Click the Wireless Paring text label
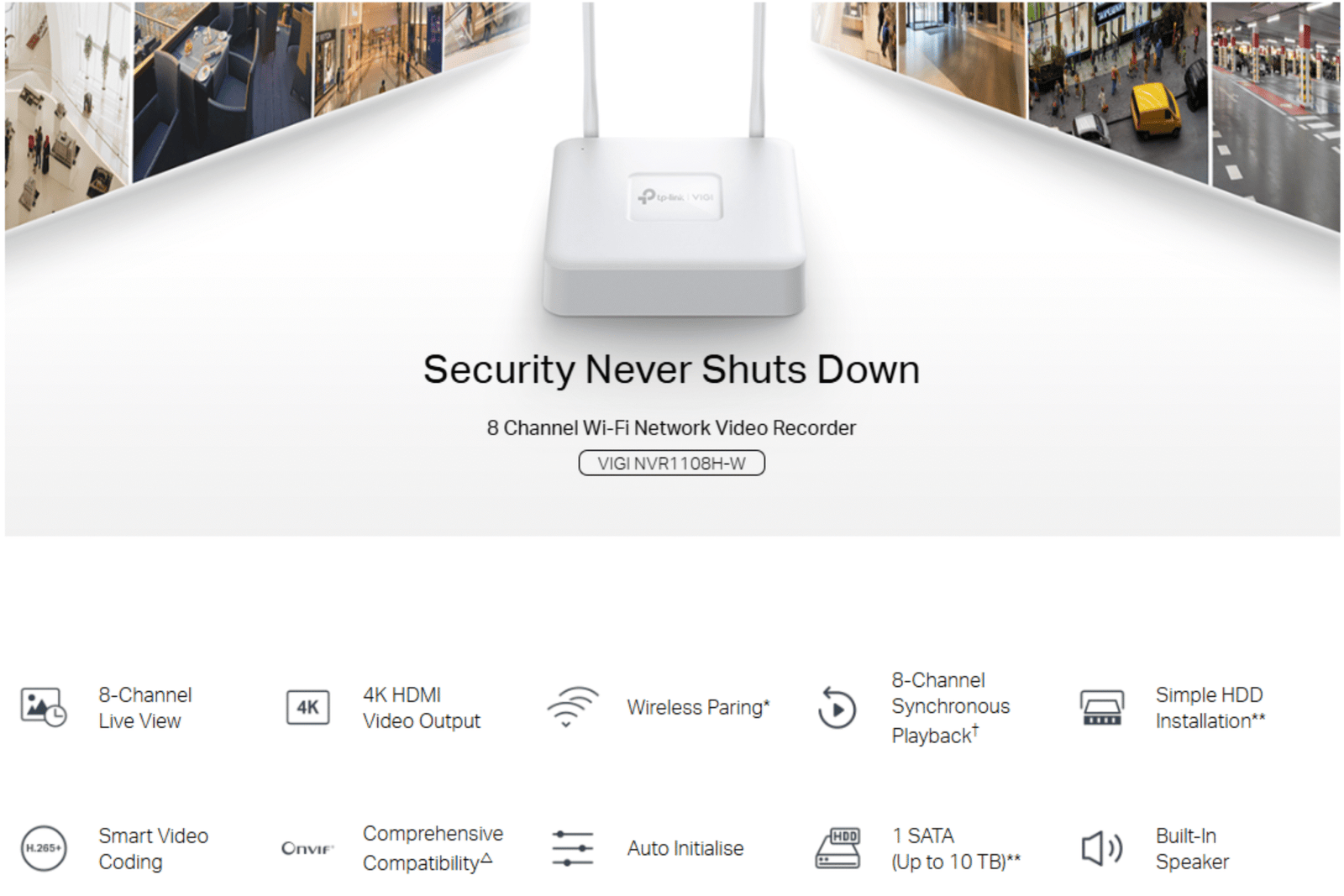 (698, 707)
